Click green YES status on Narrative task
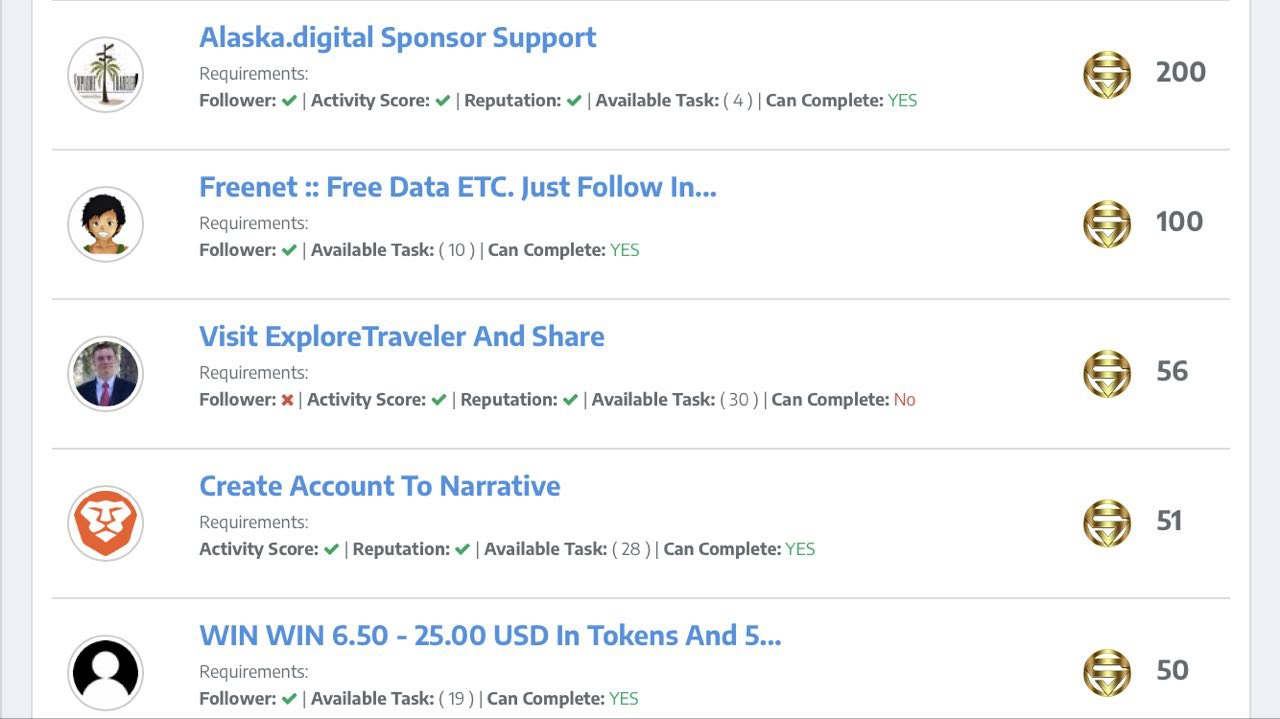The image size is (1280, 719). click(800, 549)
